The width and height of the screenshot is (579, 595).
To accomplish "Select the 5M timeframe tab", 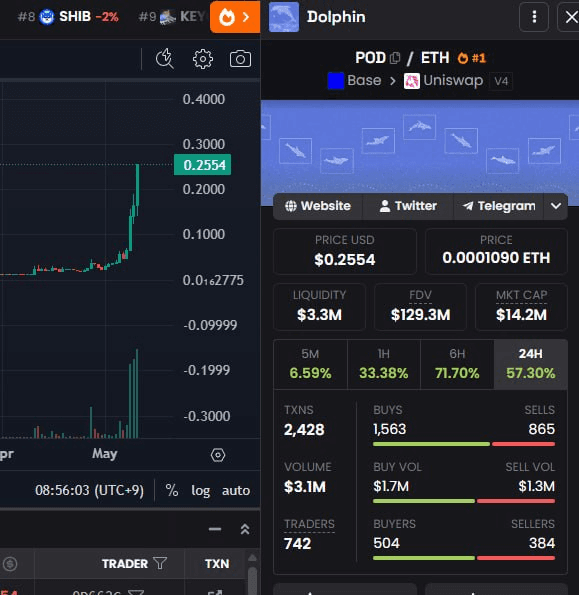I will (310, 365).
